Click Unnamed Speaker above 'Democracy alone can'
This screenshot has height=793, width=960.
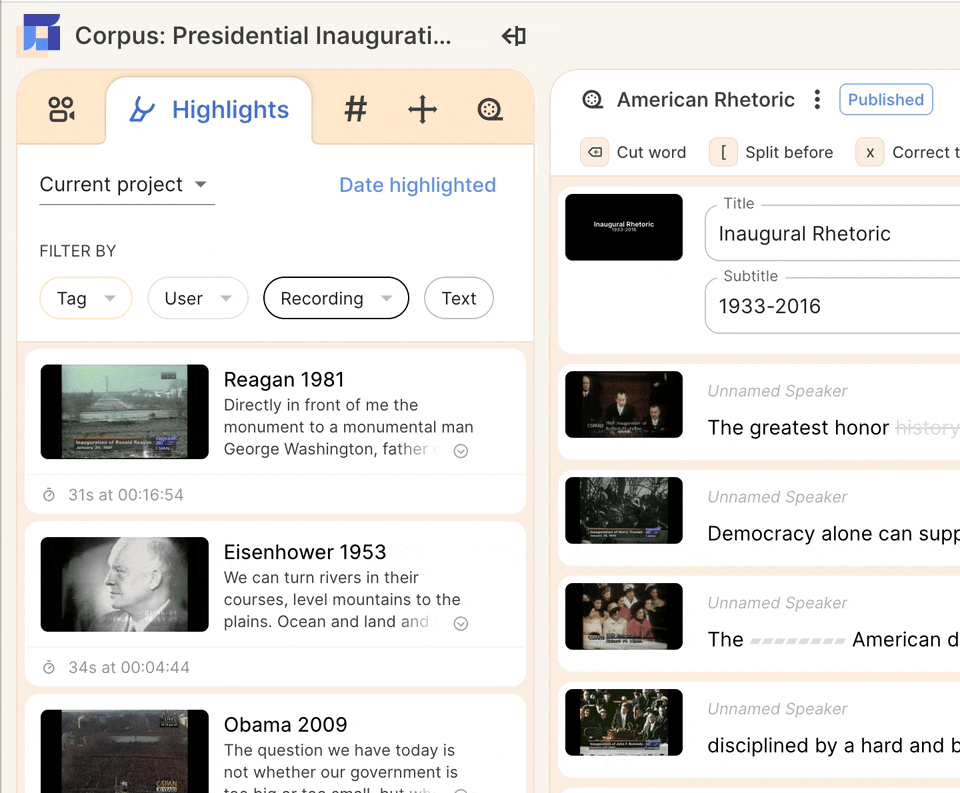tap(778, 497)
